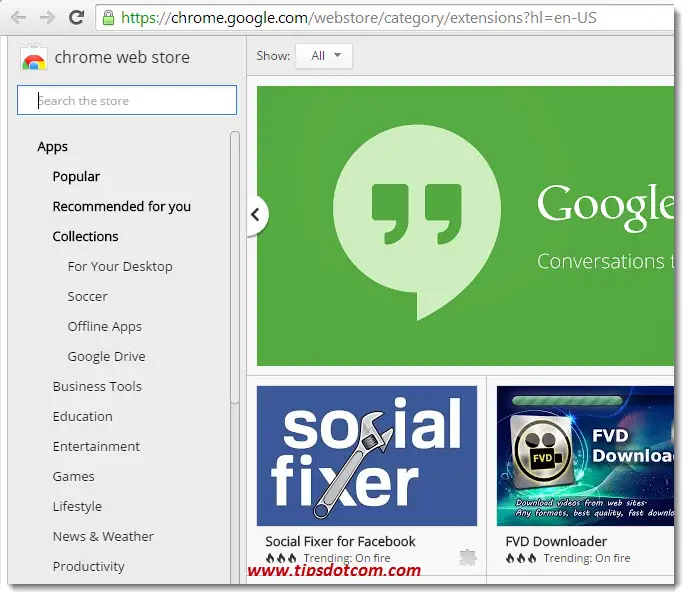Reload the page with the refresh icon
Image resolution: width=689 pixels, height=599 pixels.
coord(76,17)
